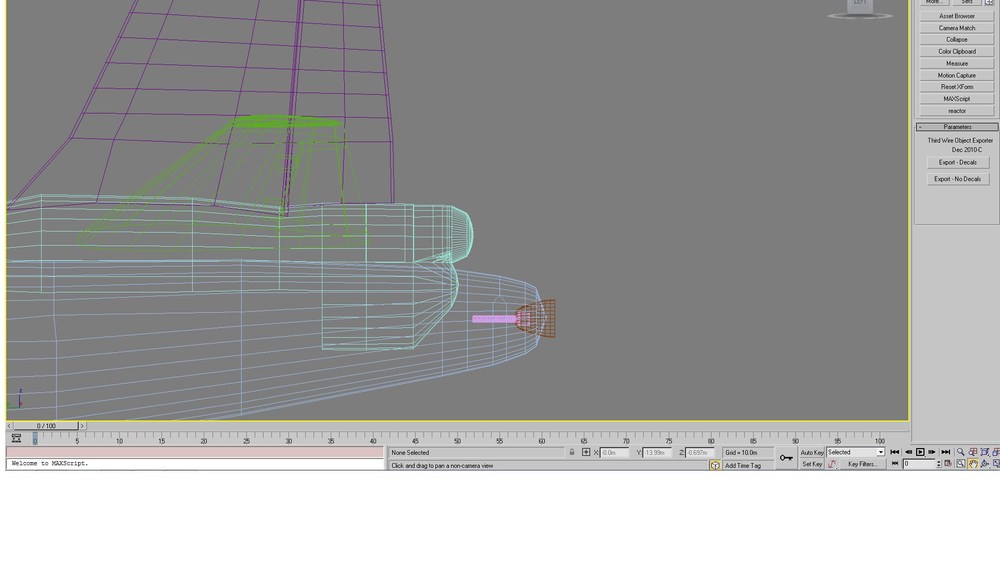Click the "None Selected" status text

tap(410, 452)
